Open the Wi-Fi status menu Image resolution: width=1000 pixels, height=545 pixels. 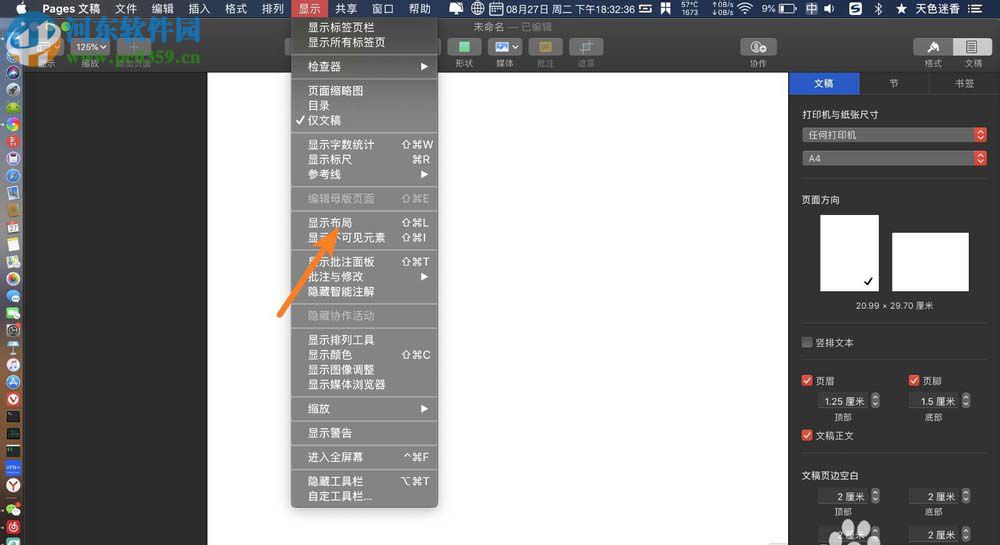click(x=744, y=8)
